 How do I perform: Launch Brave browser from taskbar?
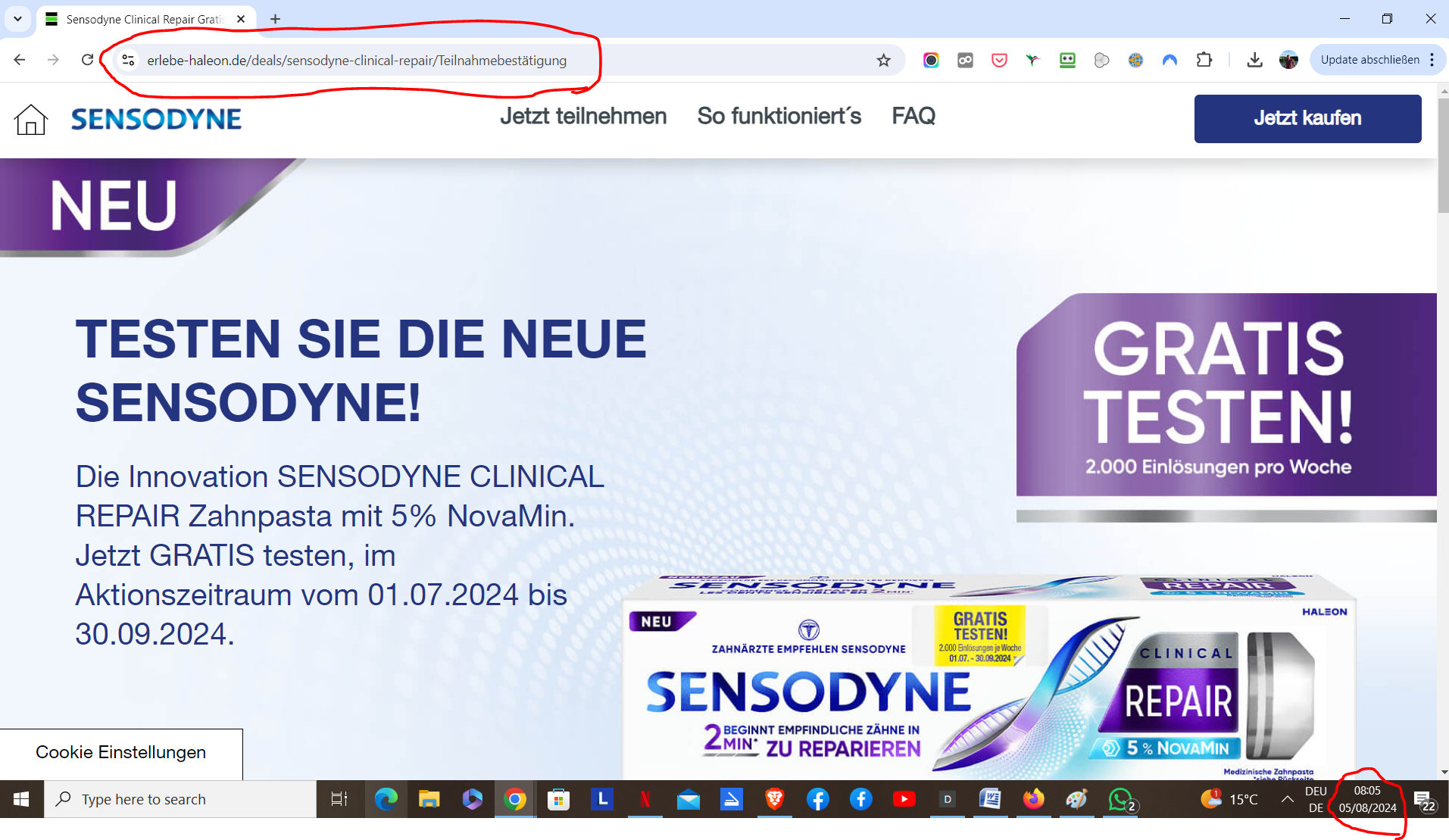[774, 799]
